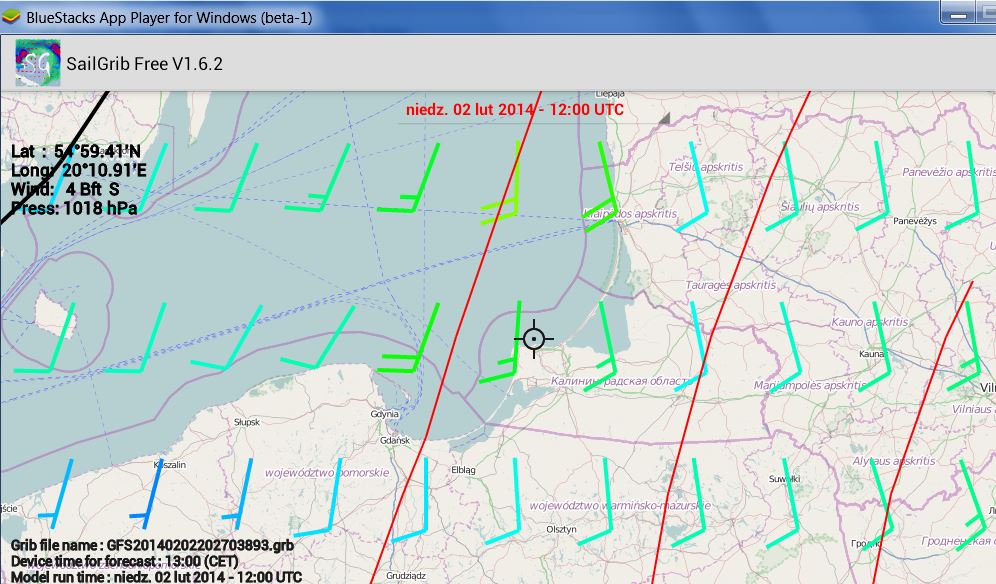996x584 pixels.
Task: Click the Grib file name line
Action: [152, 545]
